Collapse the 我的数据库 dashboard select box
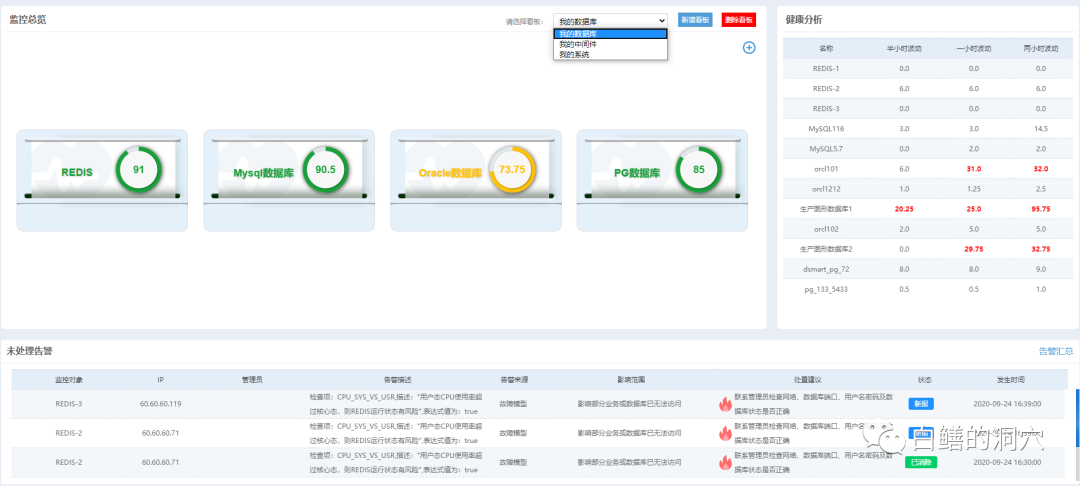1080x486 pixels. [x=610, y=20]
